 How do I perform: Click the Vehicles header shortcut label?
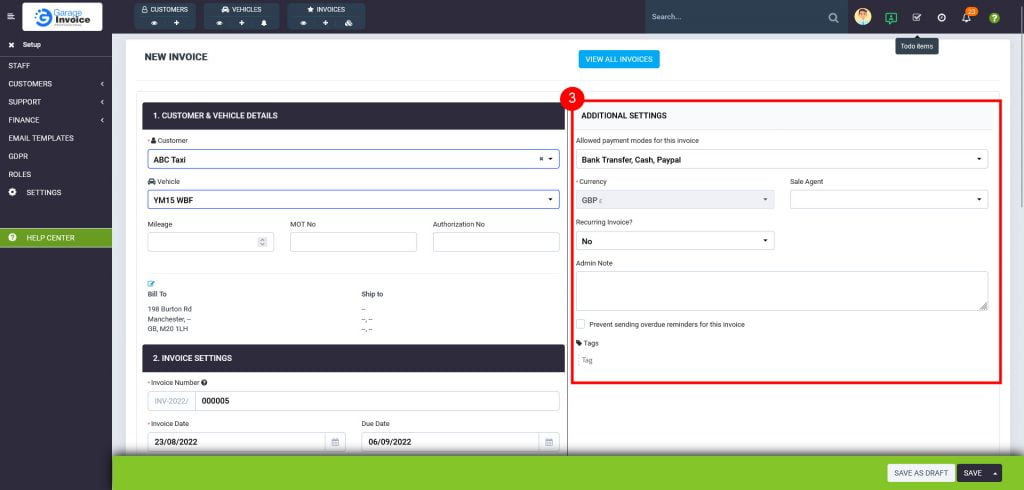[x=242, y=10]
